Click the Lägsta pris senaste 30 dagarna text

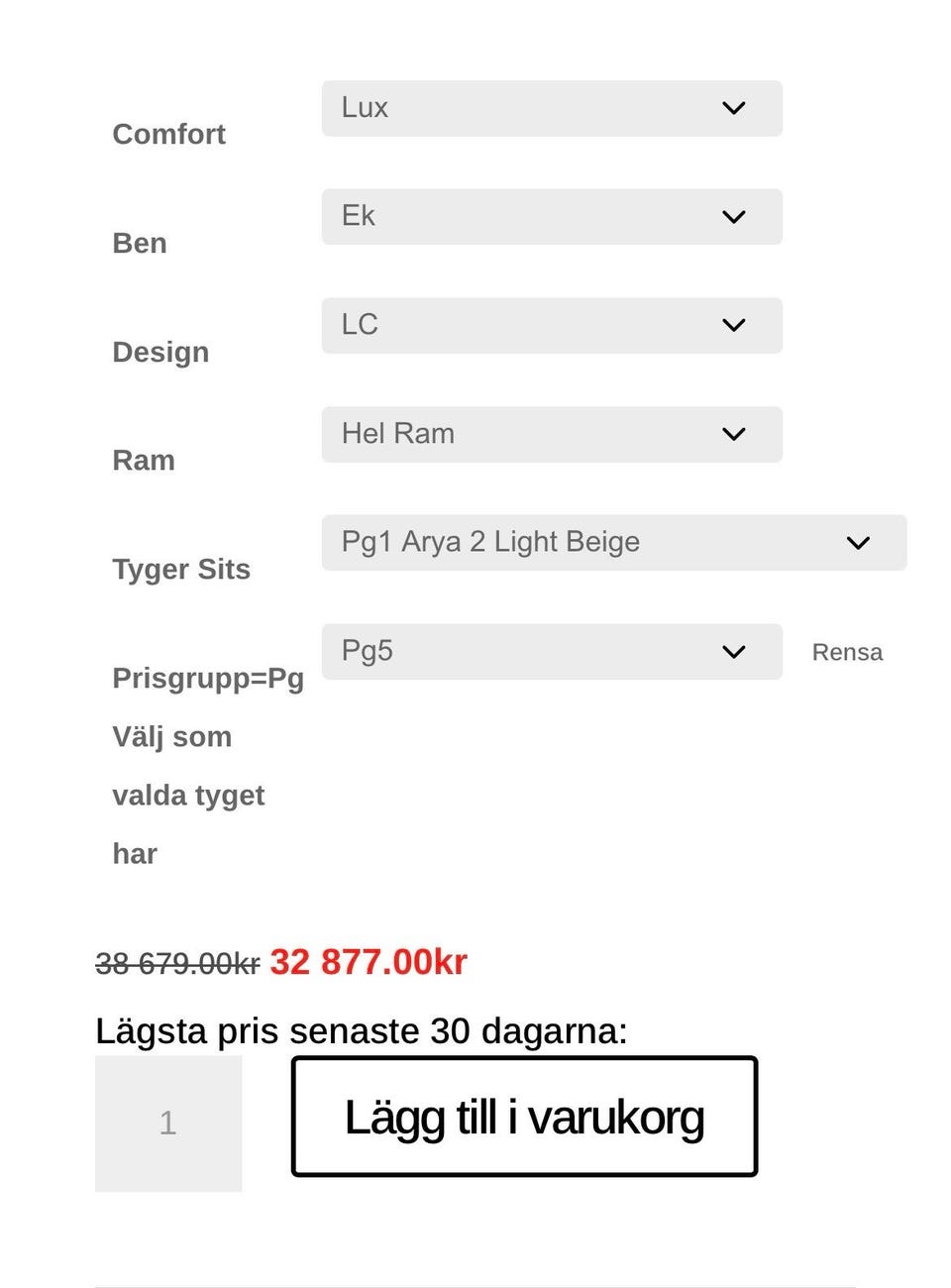click(x=362, y=1031)
